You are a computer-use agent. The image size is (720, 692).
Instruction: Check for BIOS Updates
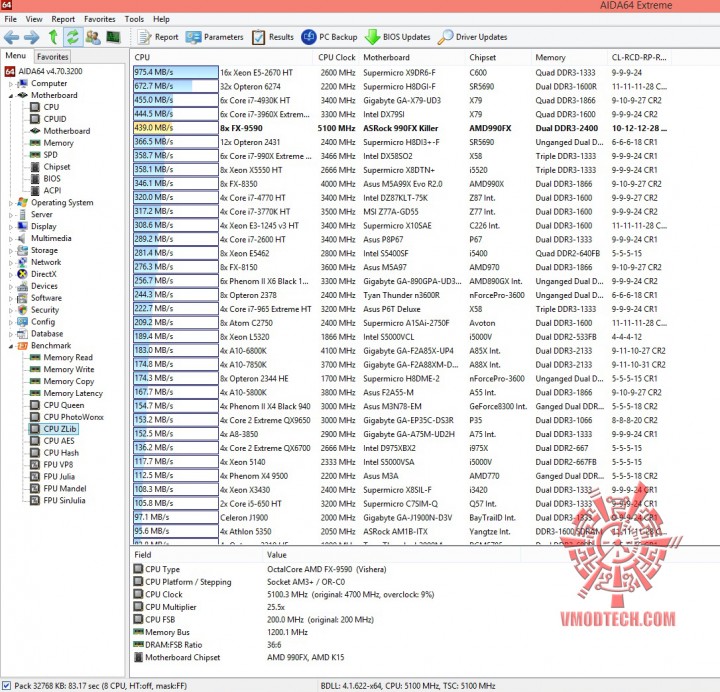398,37
